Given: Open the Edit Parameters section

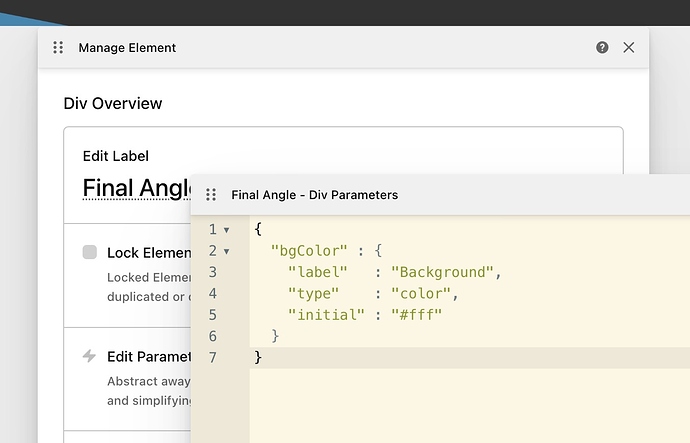Looking at the screenshot, I should (x=149, y=357).
